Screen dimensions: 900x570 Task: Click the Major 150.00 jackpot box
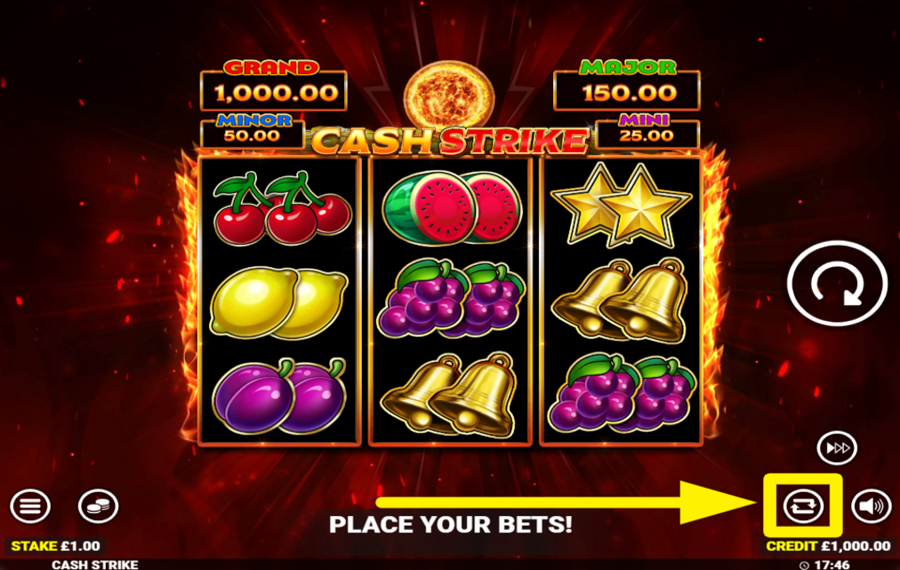click(627, 86)
